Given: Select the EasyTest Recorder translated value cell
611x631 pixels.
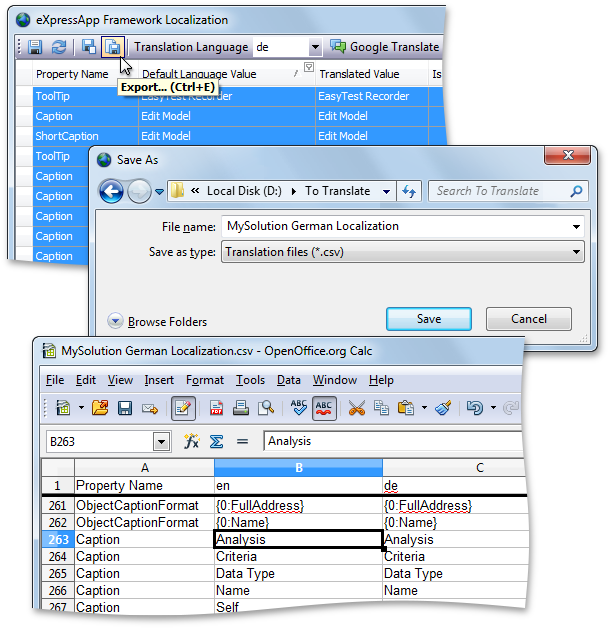Looking at the screenshot, I should (x=372, y=96).
